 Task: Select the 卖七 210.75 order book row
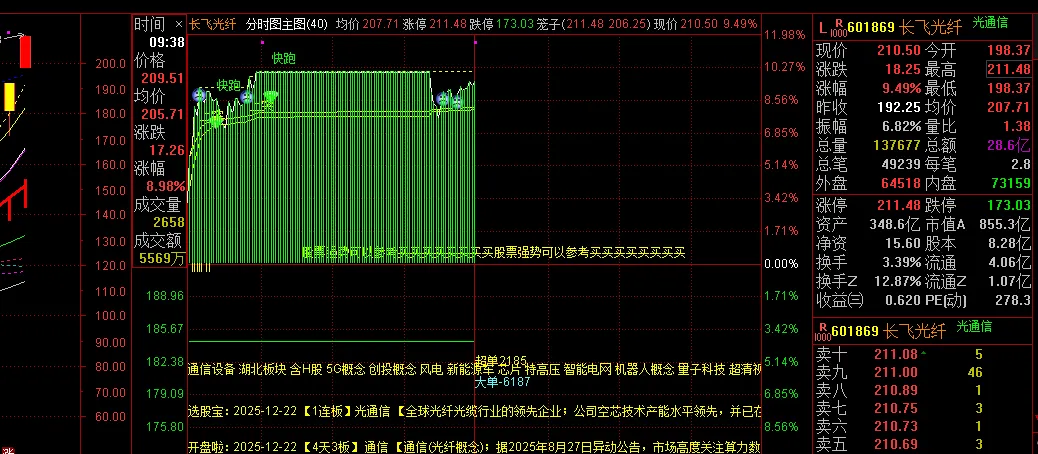coord(923,409)
